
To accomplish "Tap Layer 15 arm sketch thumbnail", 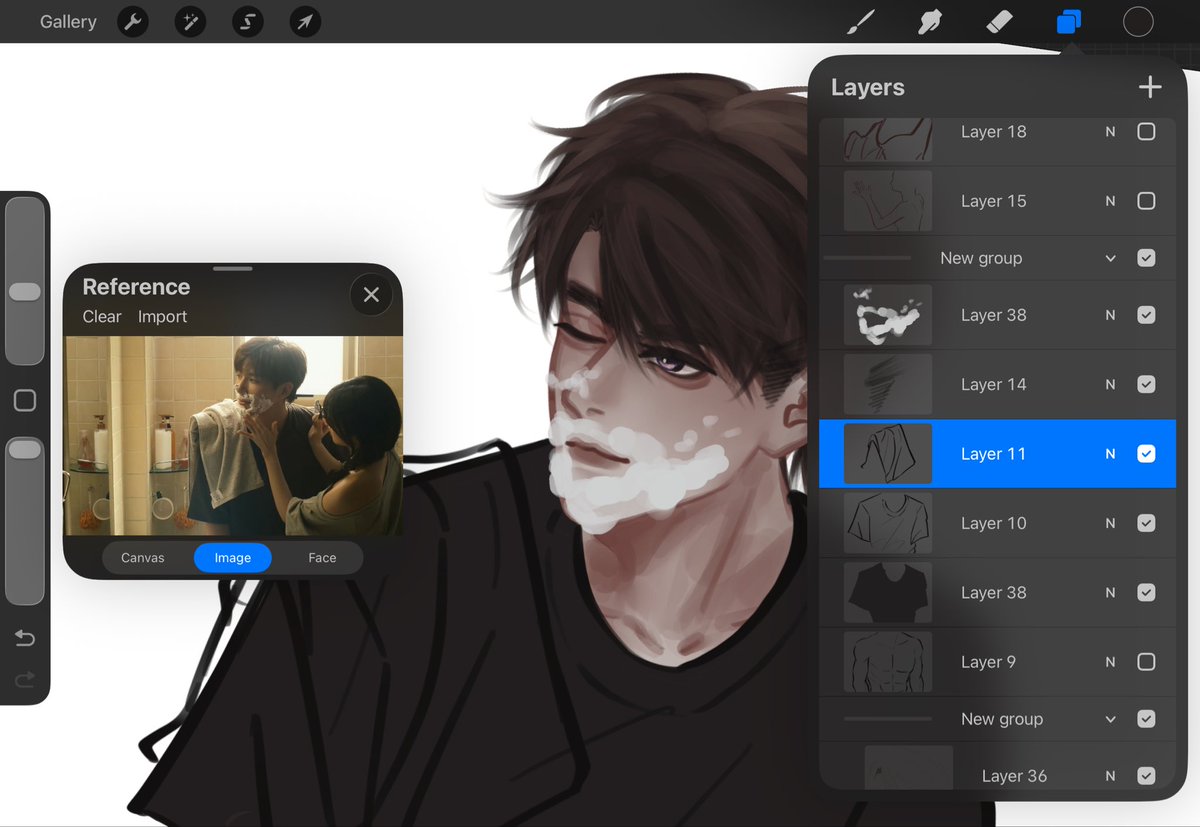I will pyautogui.click(x=888, y=201).
